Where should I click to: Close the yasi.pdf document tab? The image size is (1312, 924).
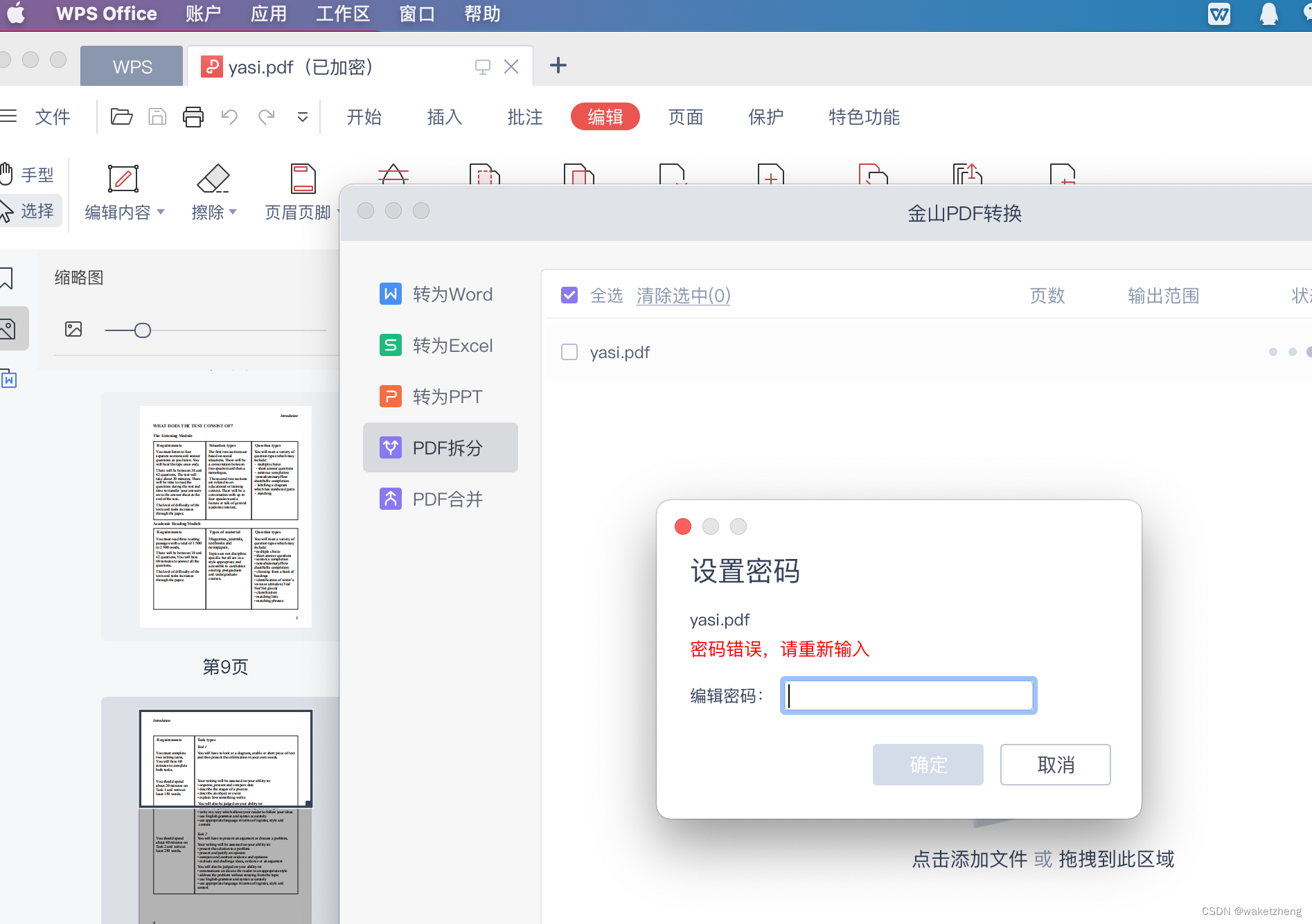(511, 66)
